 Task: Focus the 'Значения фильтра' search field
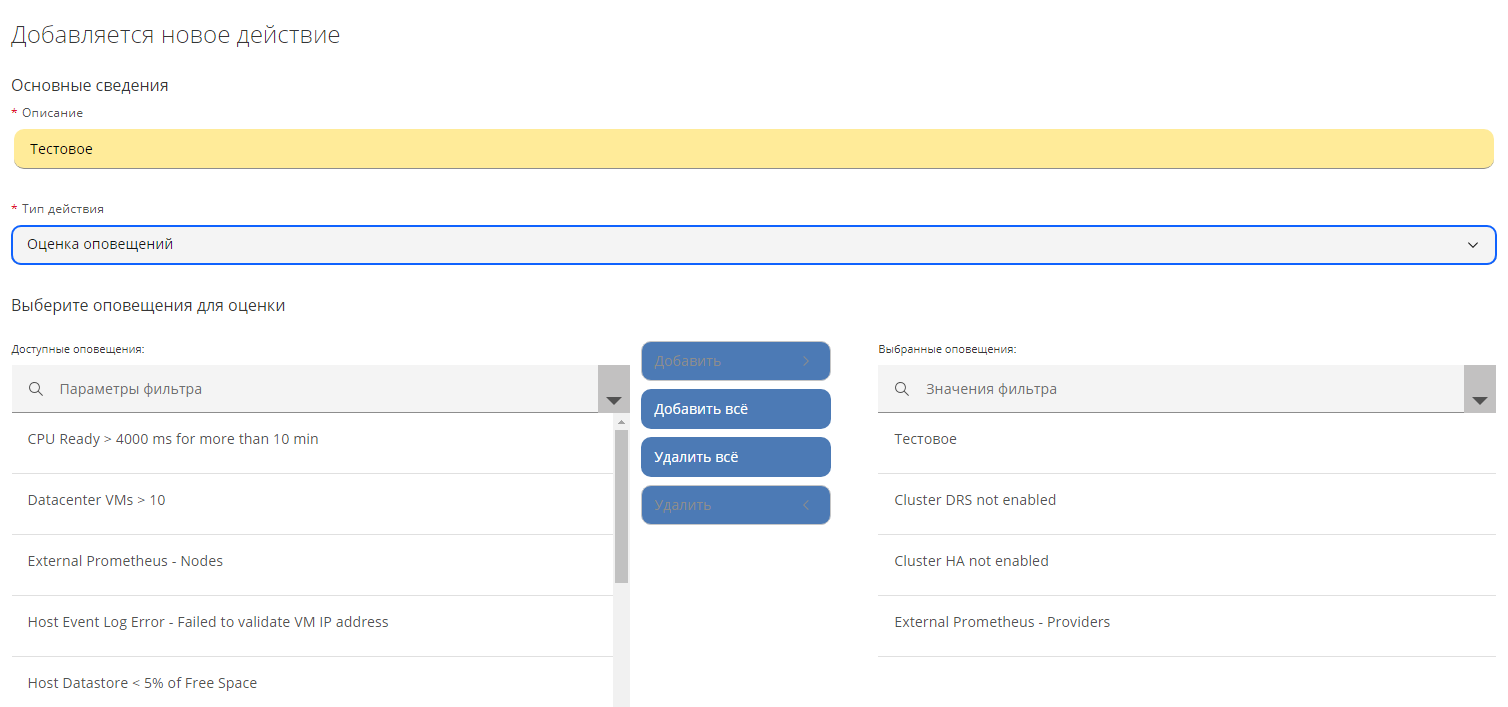pos(1180,389)
